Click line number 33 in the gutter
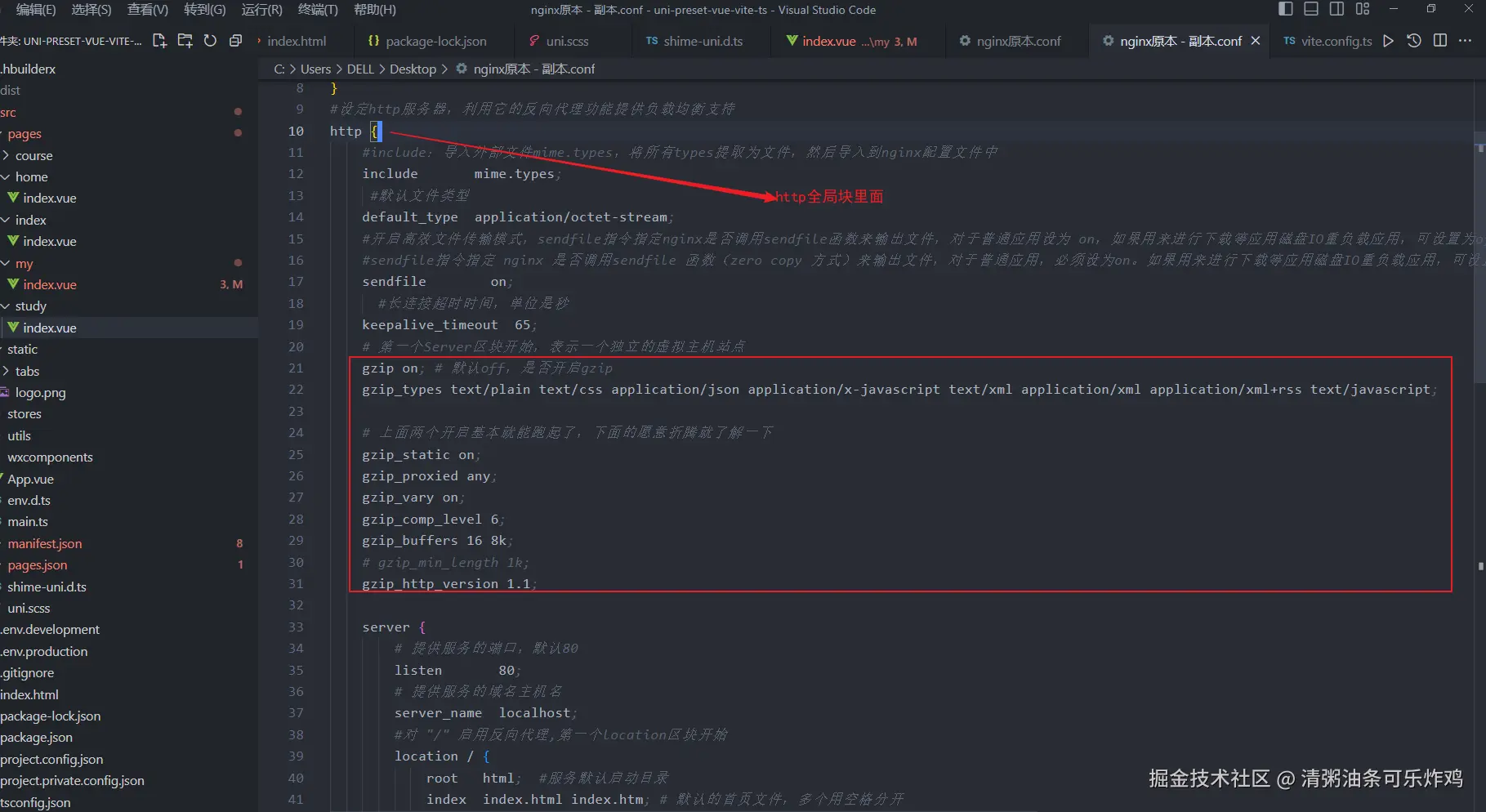Viewport: 1486px width, 812px height. [x=296, y=627]
